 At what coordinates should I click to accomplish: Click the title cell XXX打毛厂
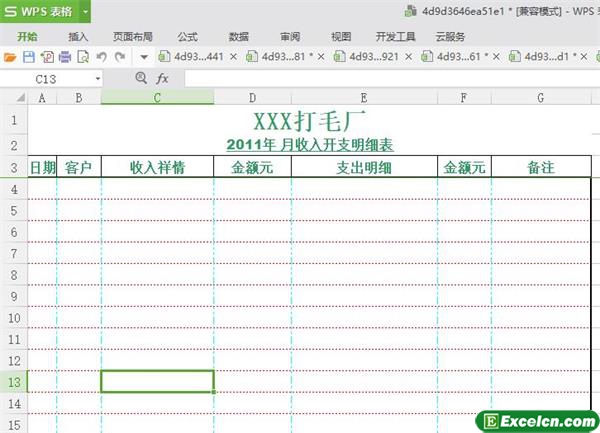point(310,122)
